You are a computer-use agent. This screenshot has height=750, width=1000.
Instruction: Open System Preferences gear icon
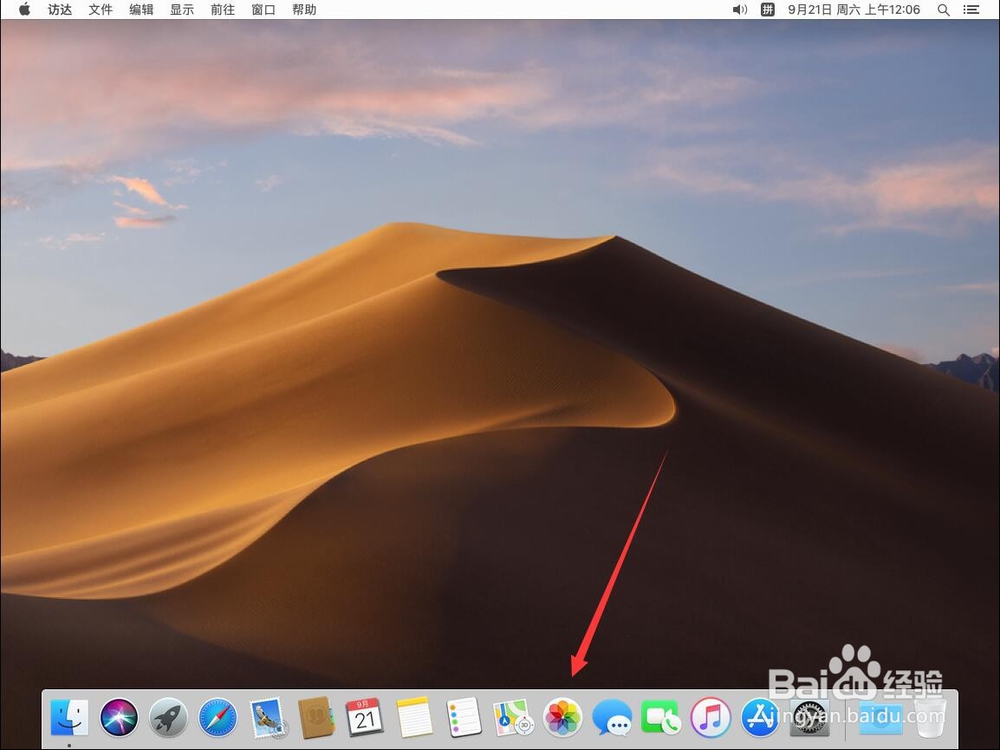(809, 717)
